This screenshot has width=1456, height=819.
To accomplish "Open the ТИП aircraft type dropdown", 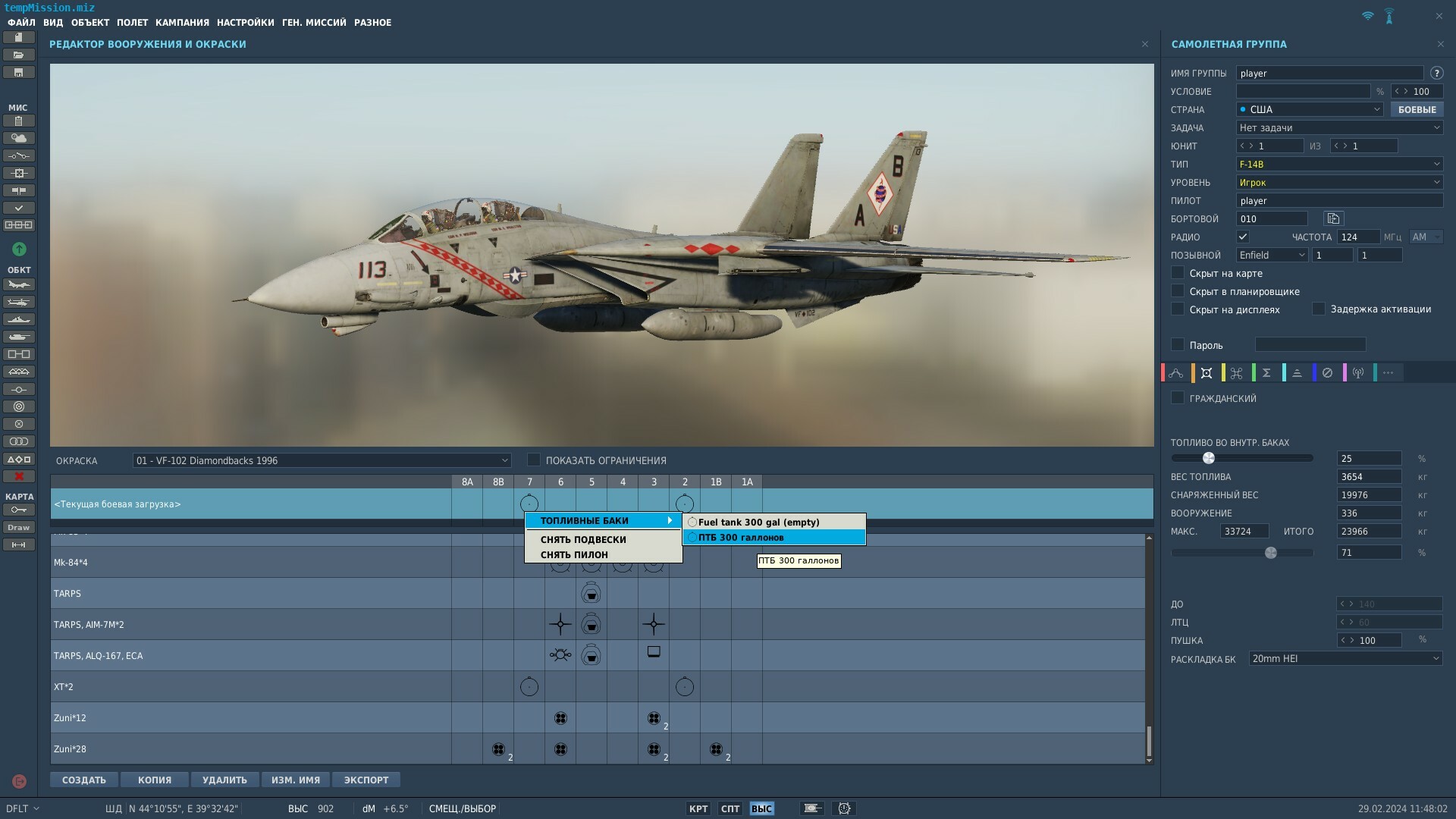I will [x=1339, y=164].
